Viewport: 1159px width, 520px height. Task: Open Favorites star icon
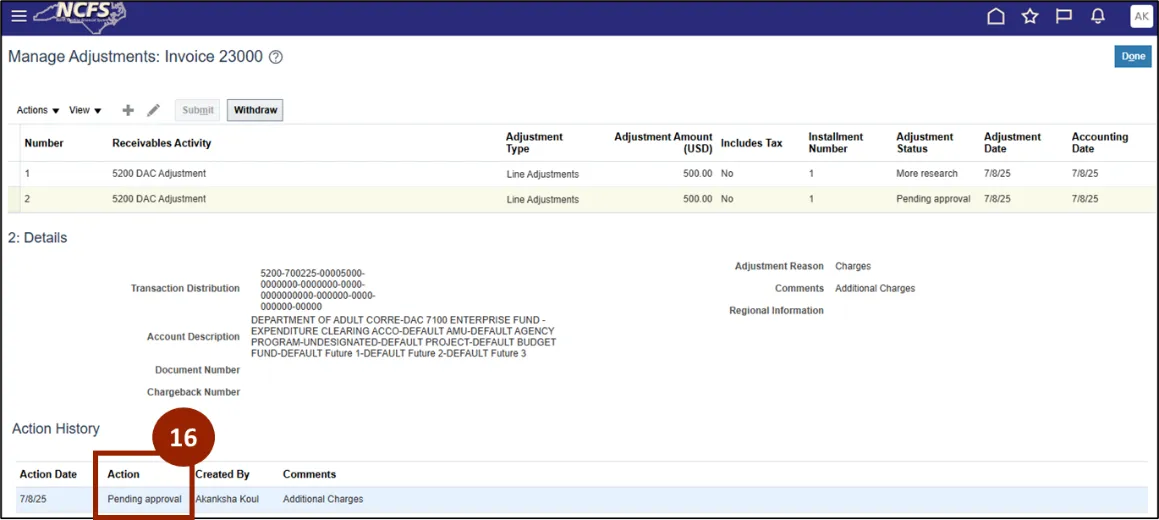coord(1029,17)
